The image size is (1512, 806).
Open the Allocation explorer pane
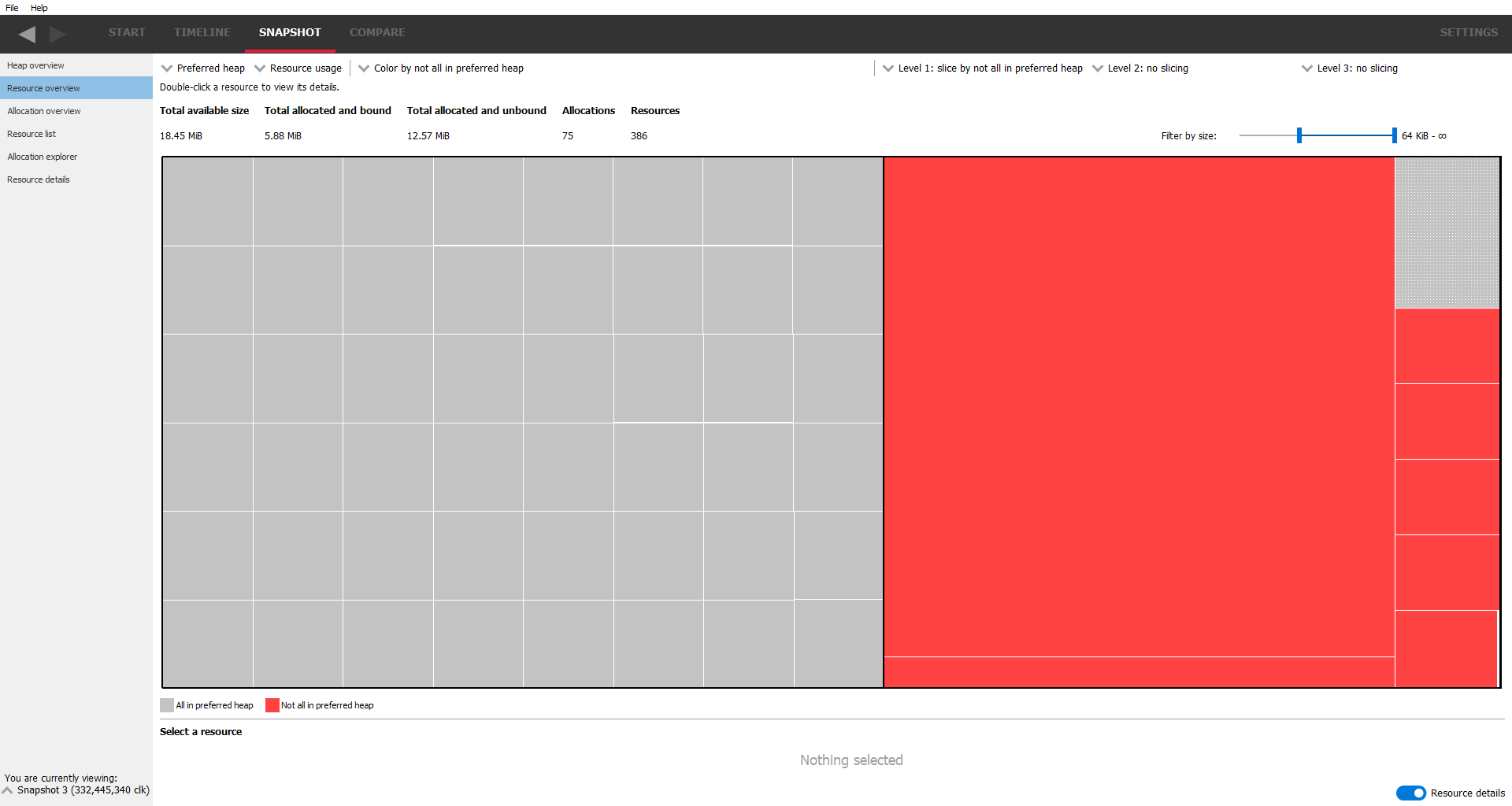pyautogui.click(x=43, y=157)
